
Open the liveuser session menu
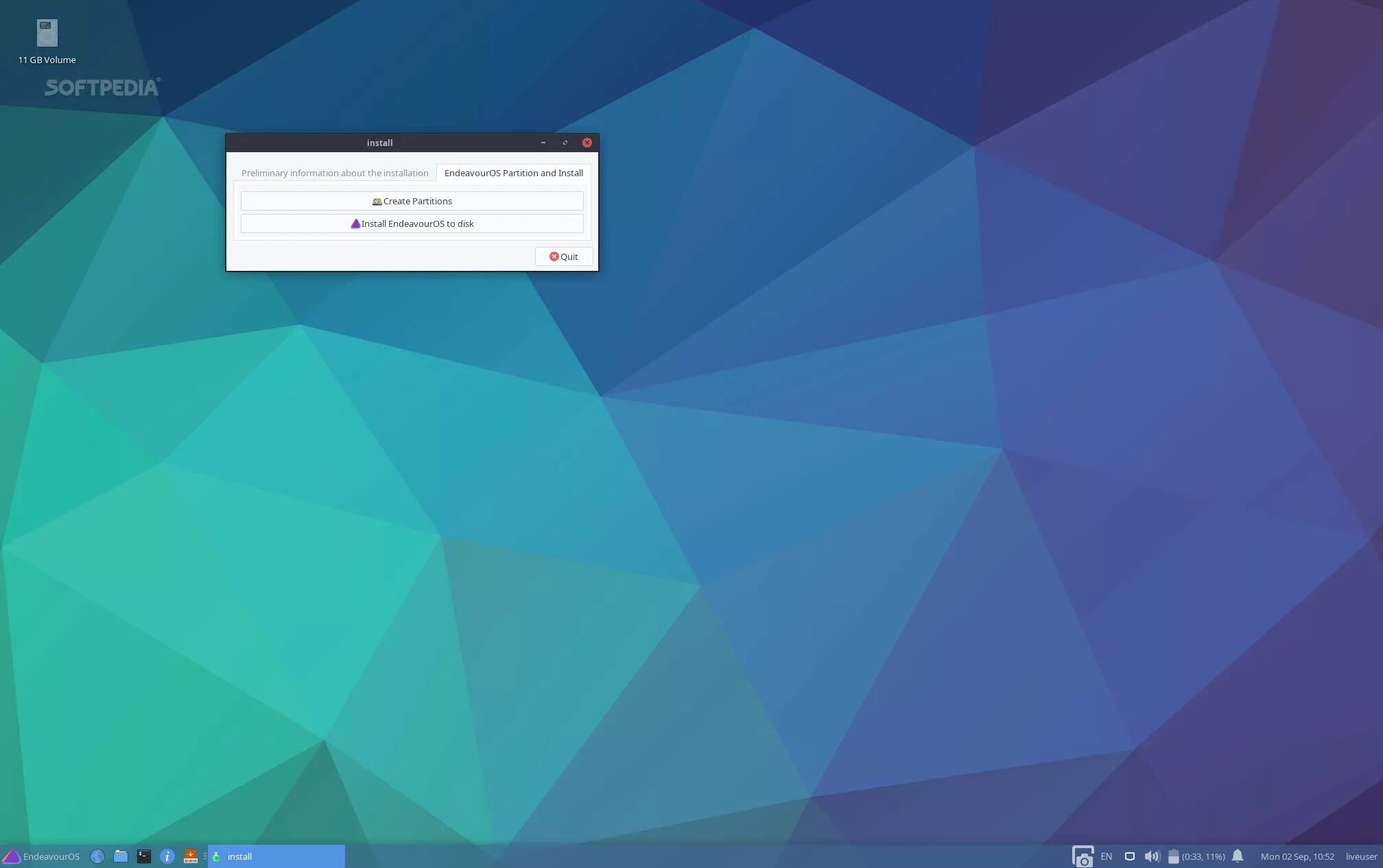(x=1361, y=856)
